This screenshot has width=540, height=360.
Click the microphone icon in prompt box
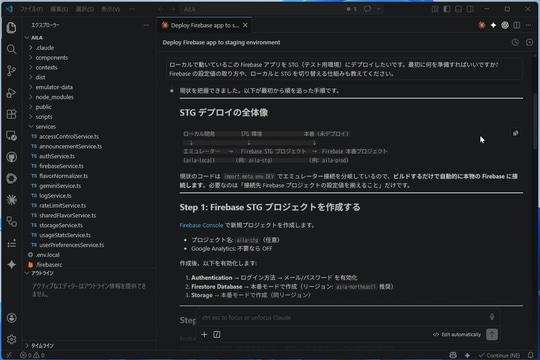(x=492, y=317)
